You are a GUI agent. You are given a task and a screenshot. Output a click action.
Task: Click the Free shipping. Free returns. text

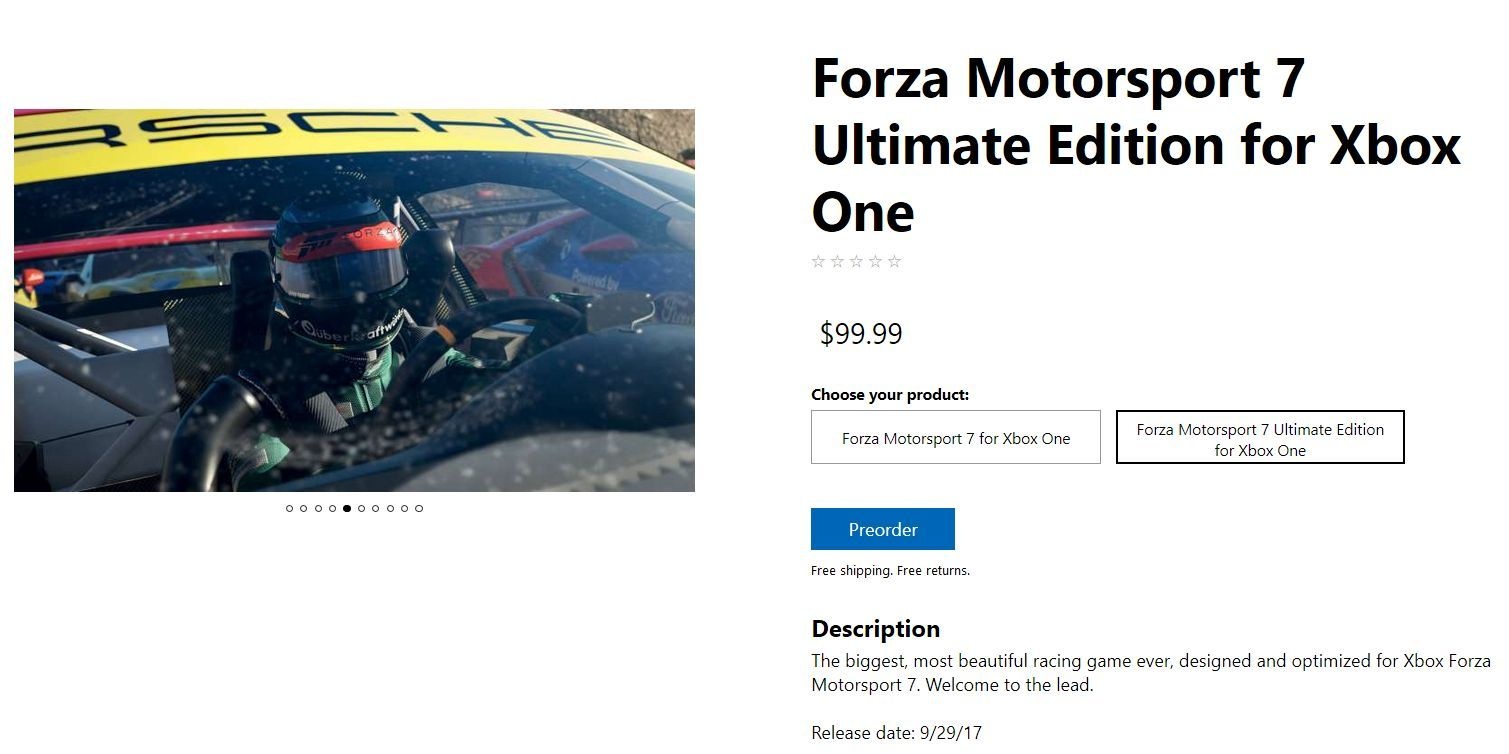(890, 571)
